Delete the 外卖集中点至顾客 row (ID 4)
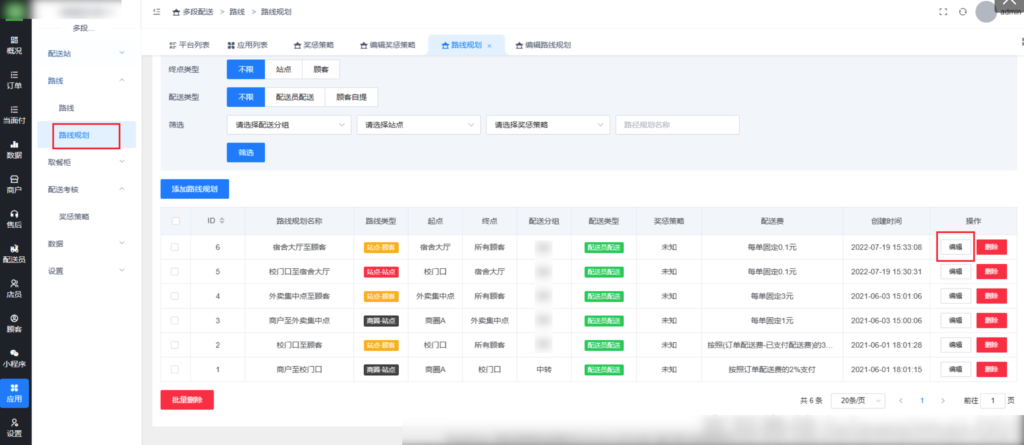 991,296
